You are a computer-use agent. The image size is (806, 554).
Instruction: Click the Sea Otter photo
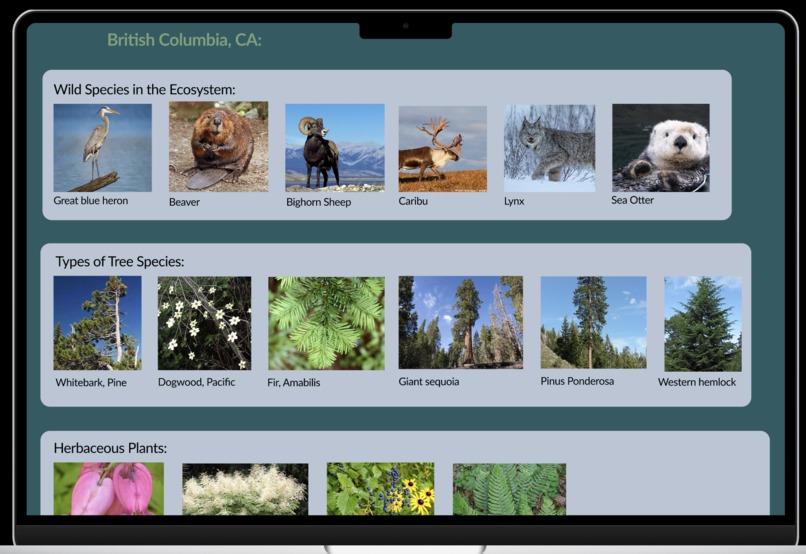click(661, 147)
